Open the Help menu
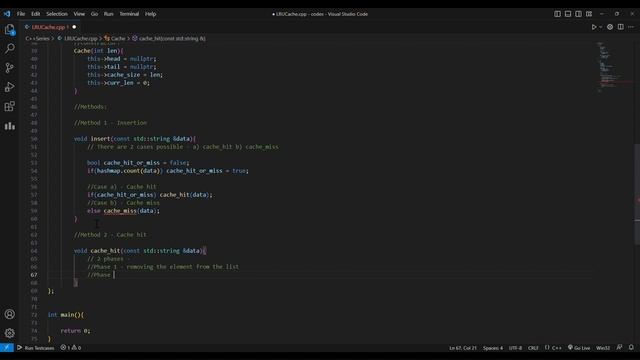Screen dimensions: 640x360 151,14
